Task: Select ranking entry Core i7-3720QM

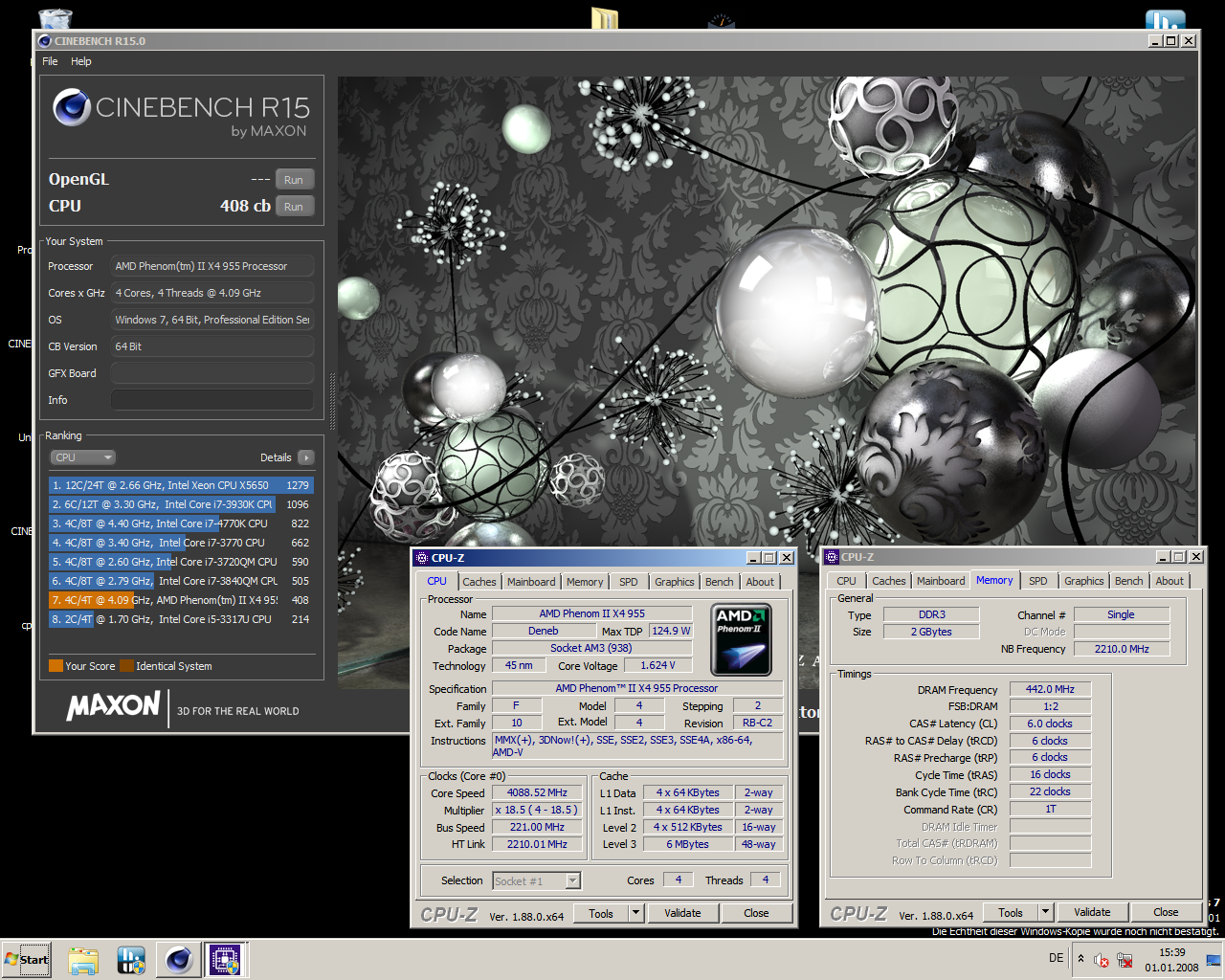Action: (x=181, y=562)
